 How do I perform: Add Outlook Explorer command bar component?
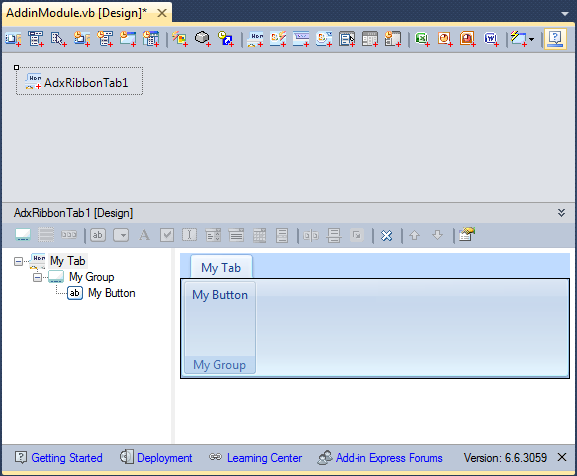click(x=82, y=39)
